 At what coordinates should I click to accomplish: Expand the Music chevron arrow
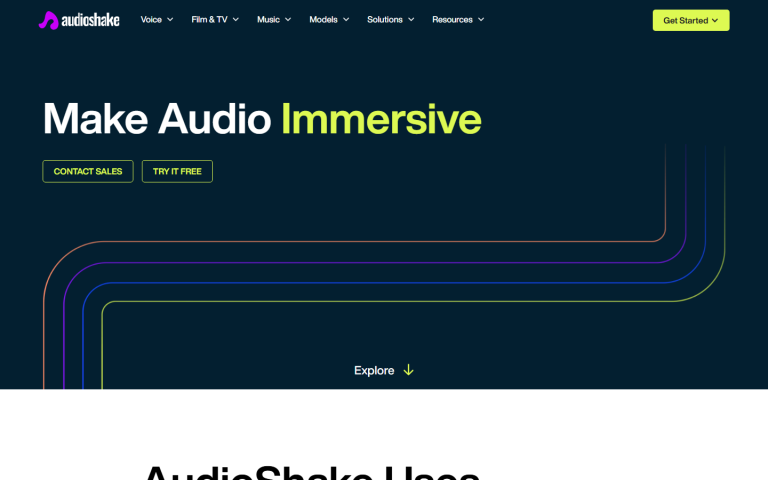click(x=288, y=20)
